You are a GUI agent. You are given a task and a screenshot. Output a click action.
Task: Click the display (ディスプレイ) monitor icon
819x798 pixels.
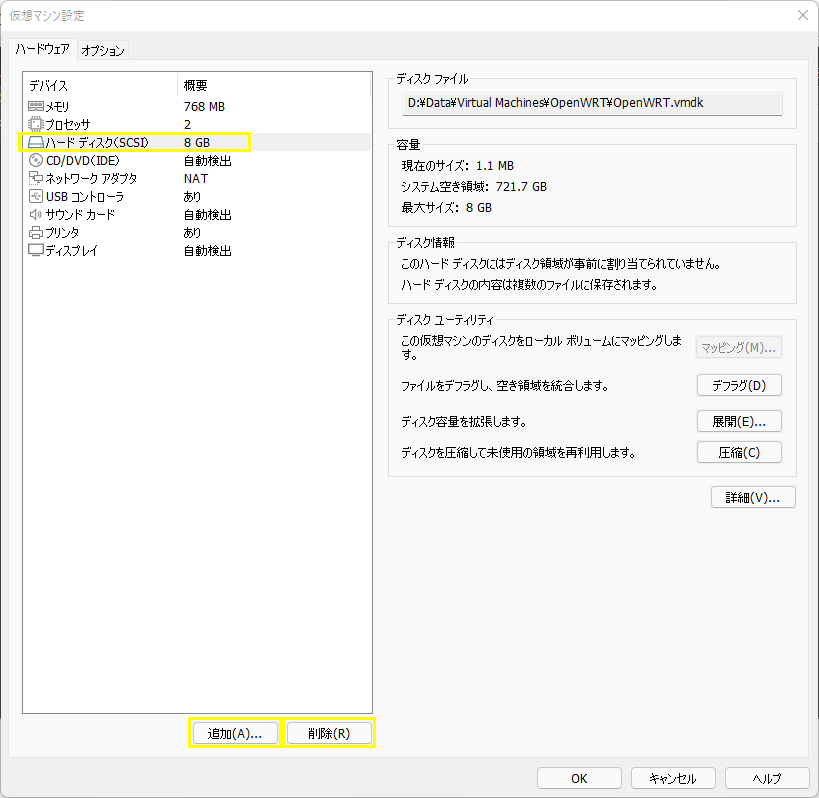click(36, 251)
